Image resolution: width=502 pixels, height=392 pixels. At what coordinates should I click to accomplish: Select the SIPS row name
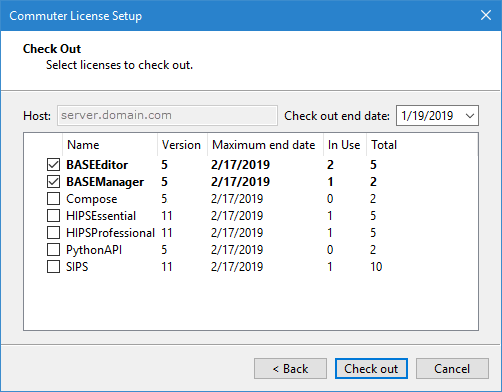point(77,267)
